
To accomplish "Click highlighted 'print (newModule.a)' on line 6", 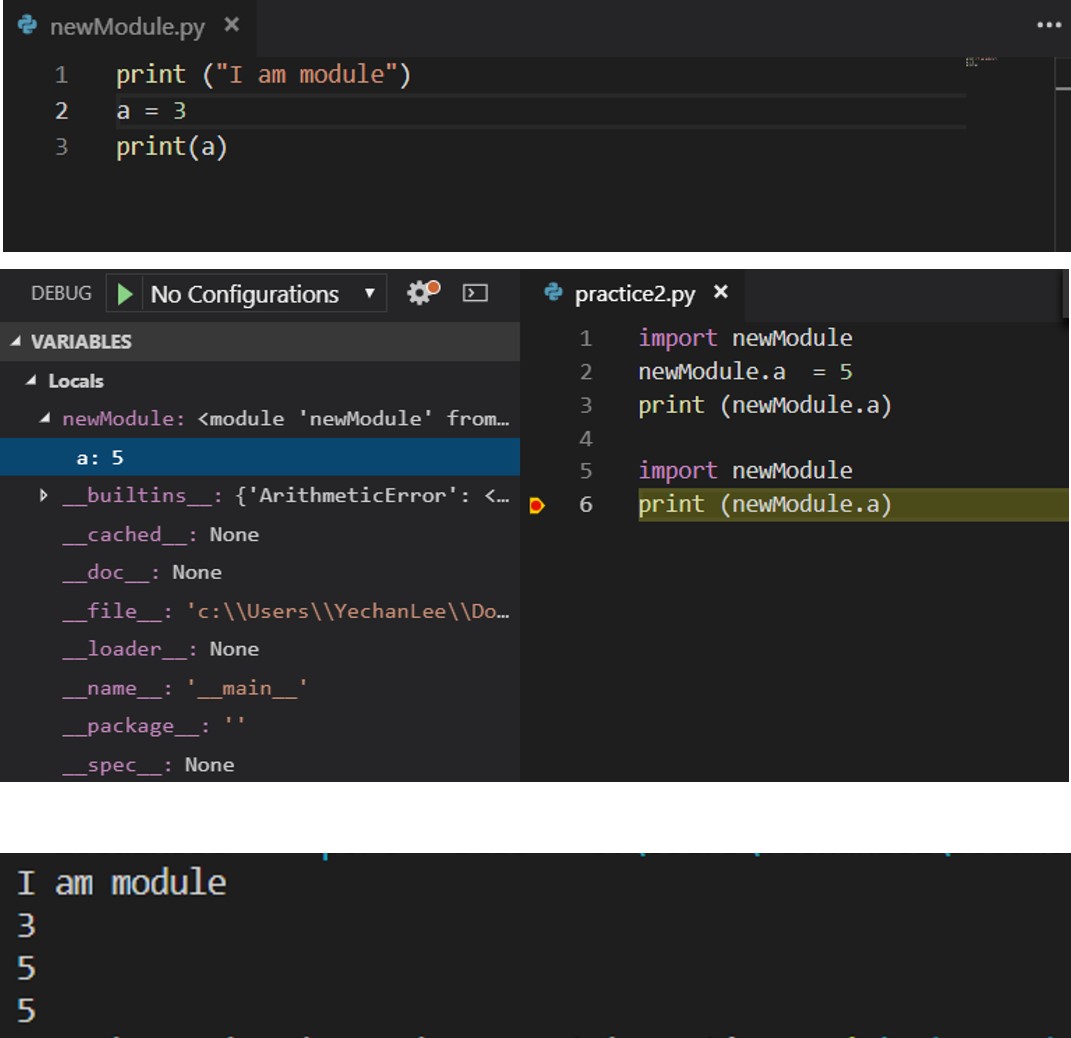I will (x=765, y=505).
